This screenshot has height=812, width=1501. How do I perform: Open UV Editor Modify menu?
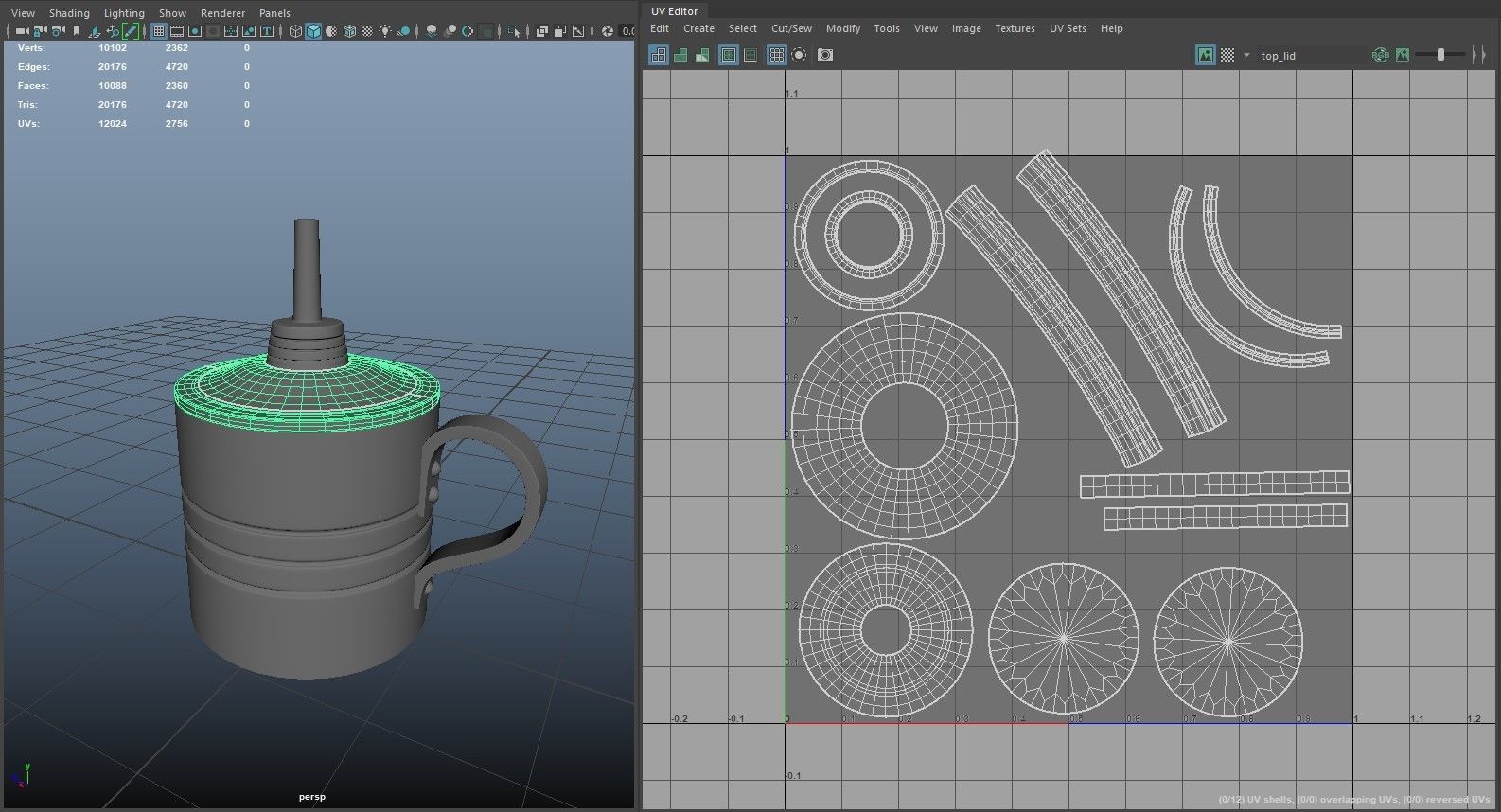(x=843, y=28)
